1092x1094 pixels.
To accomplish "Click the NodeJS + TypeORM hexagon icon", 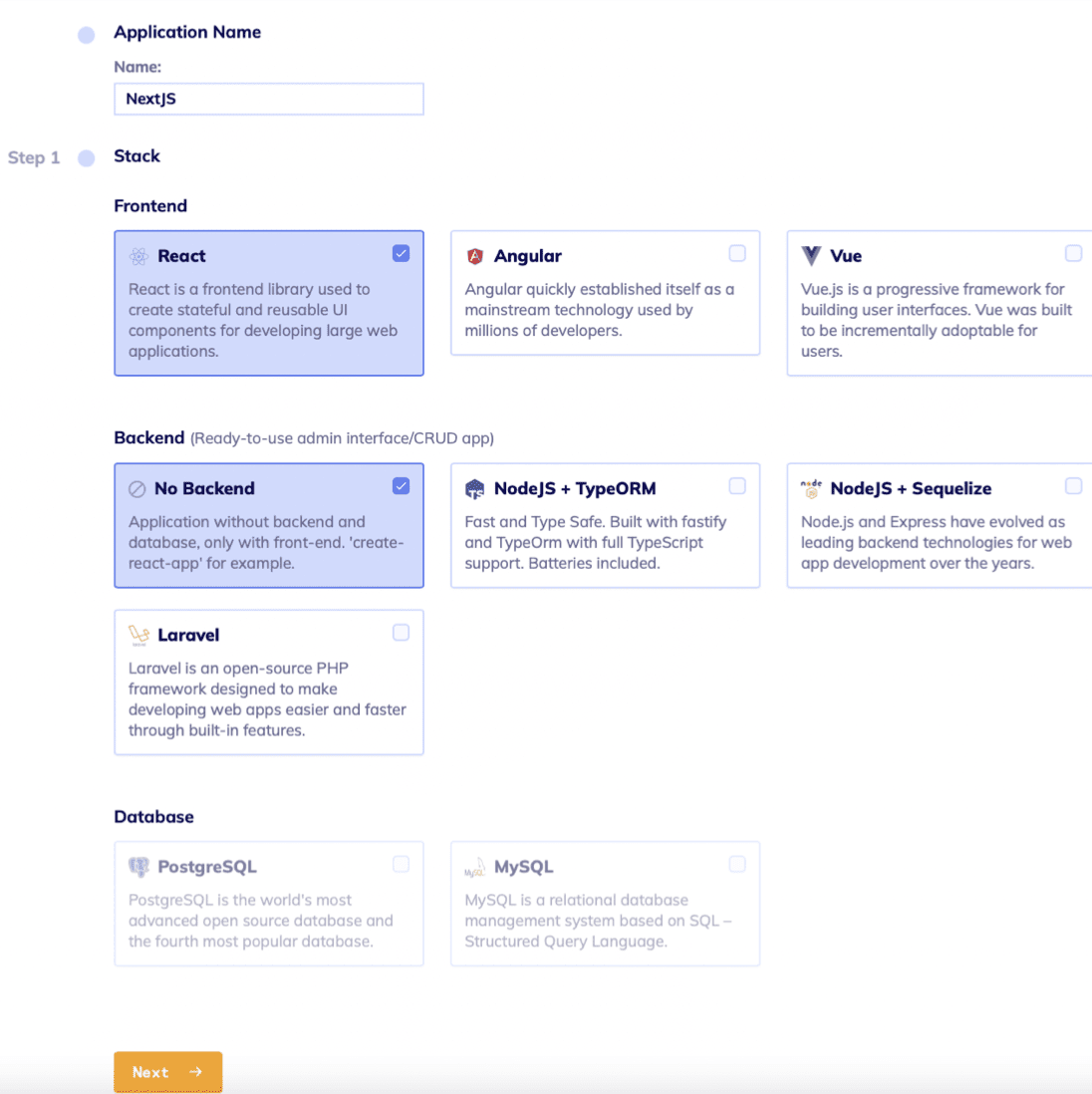I will click(475, 489).
